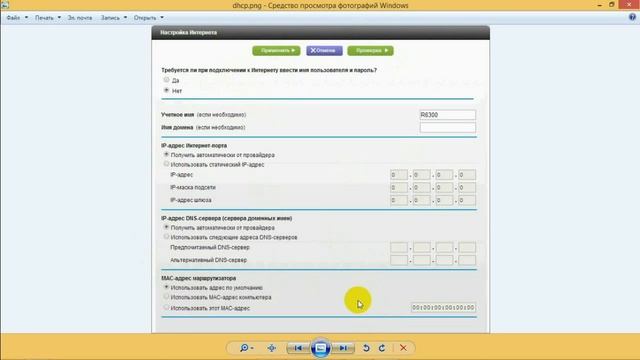Select Использовать адрес по умолчанию

[166, 287]
